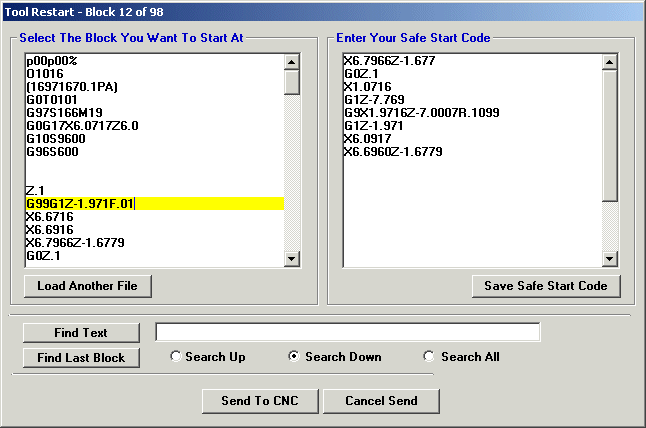
Task: Select highlighted block G99G1Z-1.971F.01
Action: point(155,203)
